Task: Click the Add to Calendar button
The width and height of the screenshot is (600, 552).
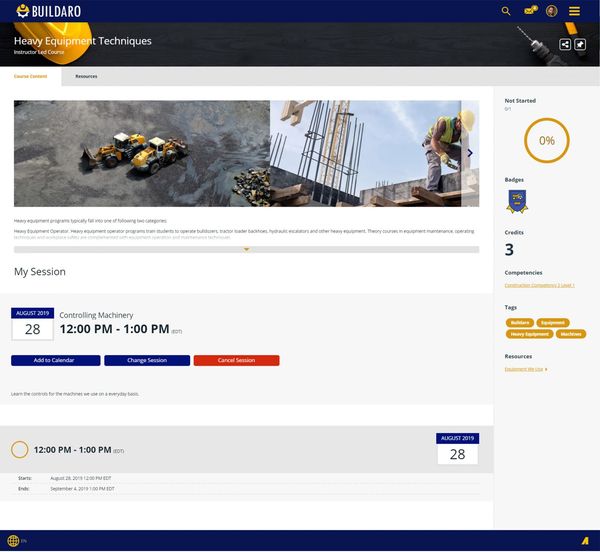Action: coord(55,360)
